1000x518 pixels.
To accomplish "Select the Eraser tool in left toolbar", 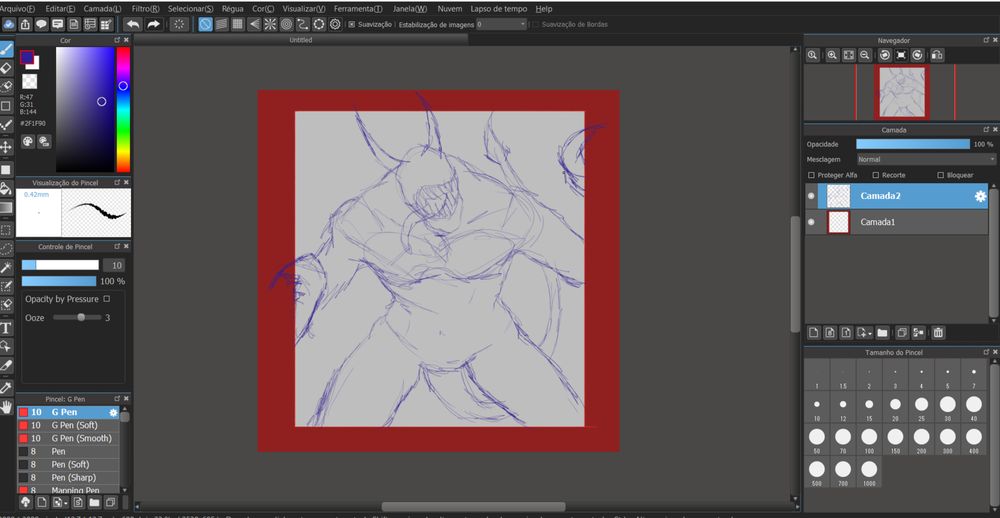I will [x=6, y=68].
